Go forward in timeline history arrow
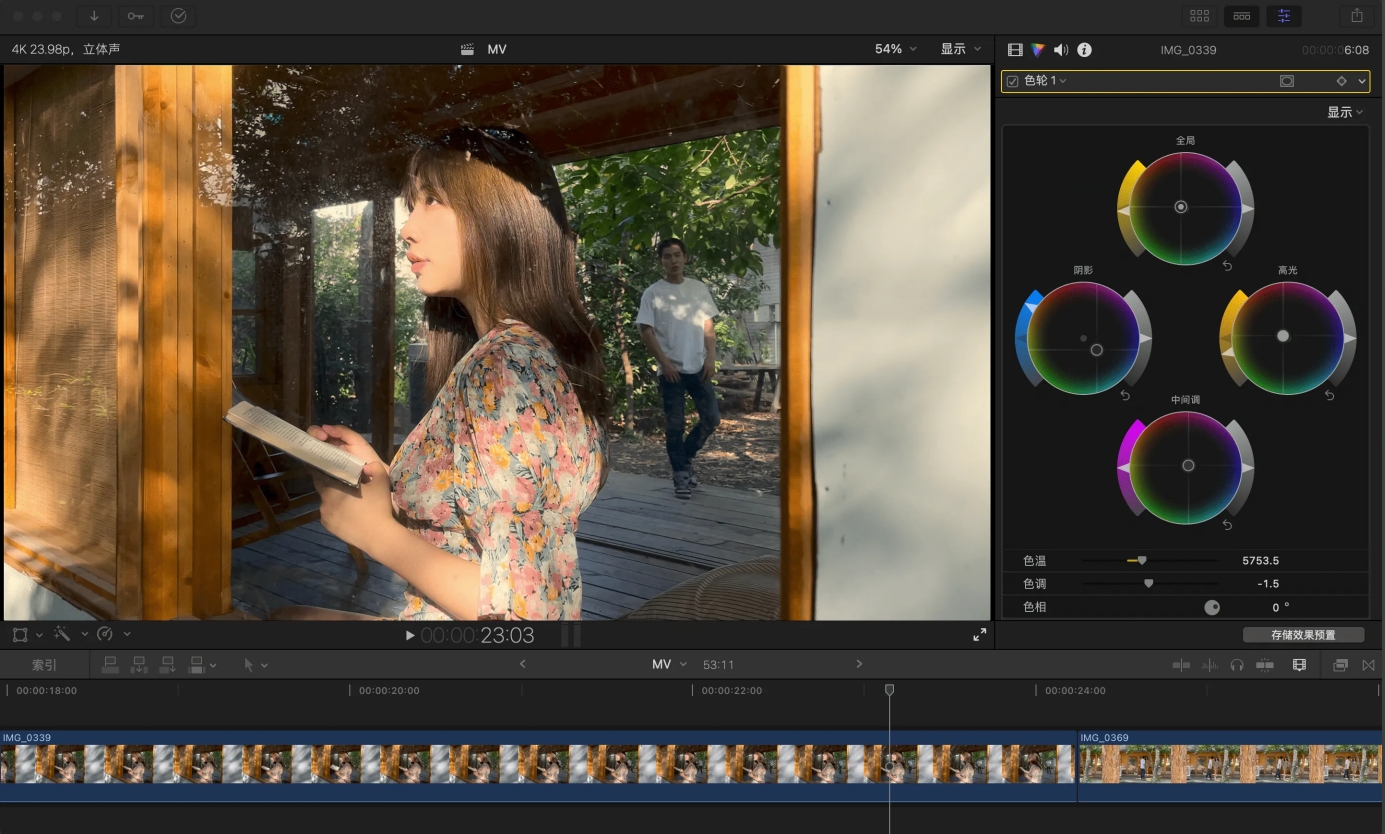The height and width of the screenshot is (834, 1385). click(x=858, y=664)
